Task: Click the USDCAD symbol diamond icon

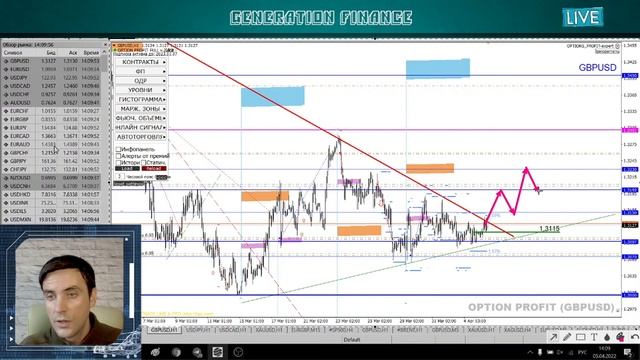Action: tap(6, 86)
